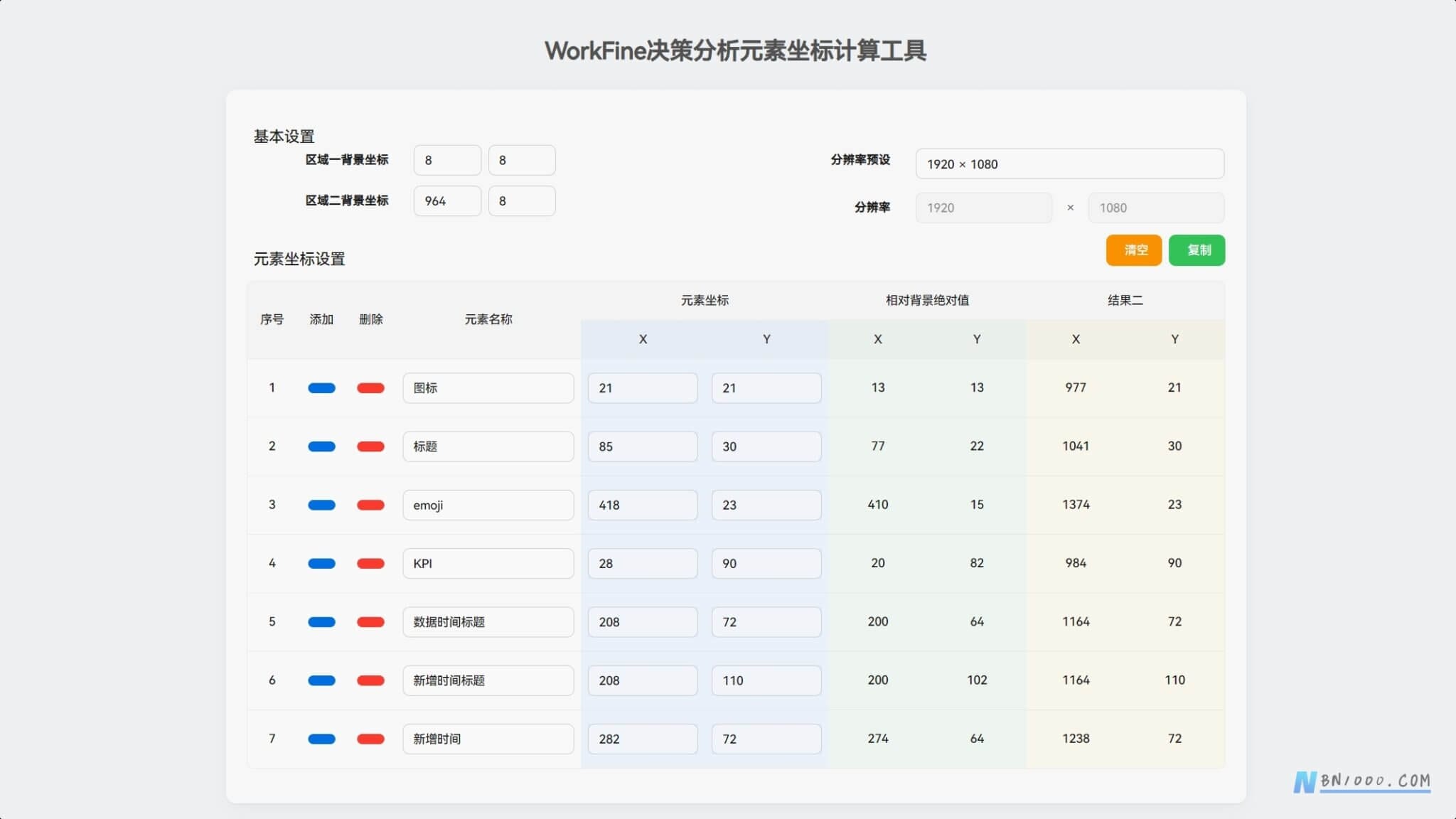The width and height of the screenshot is (1456, 819).
Task: Click the X coordinate field in row 6
Action: point(643,680)
